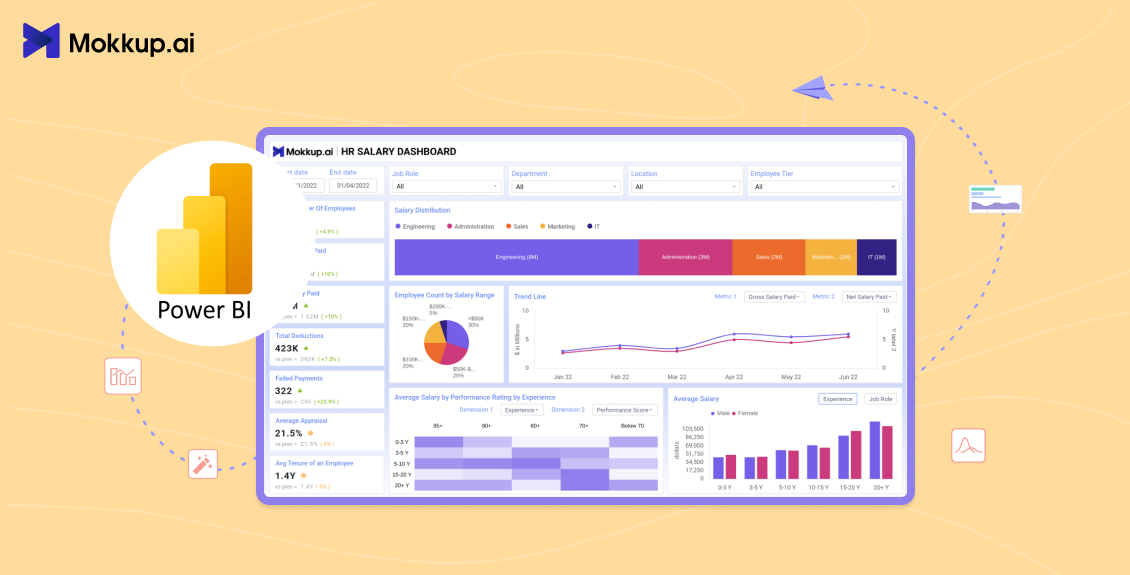Open the Employee Tier filter dropdown
The width and height of the screenshot is (1130, 575).
[x=824, y=186]
